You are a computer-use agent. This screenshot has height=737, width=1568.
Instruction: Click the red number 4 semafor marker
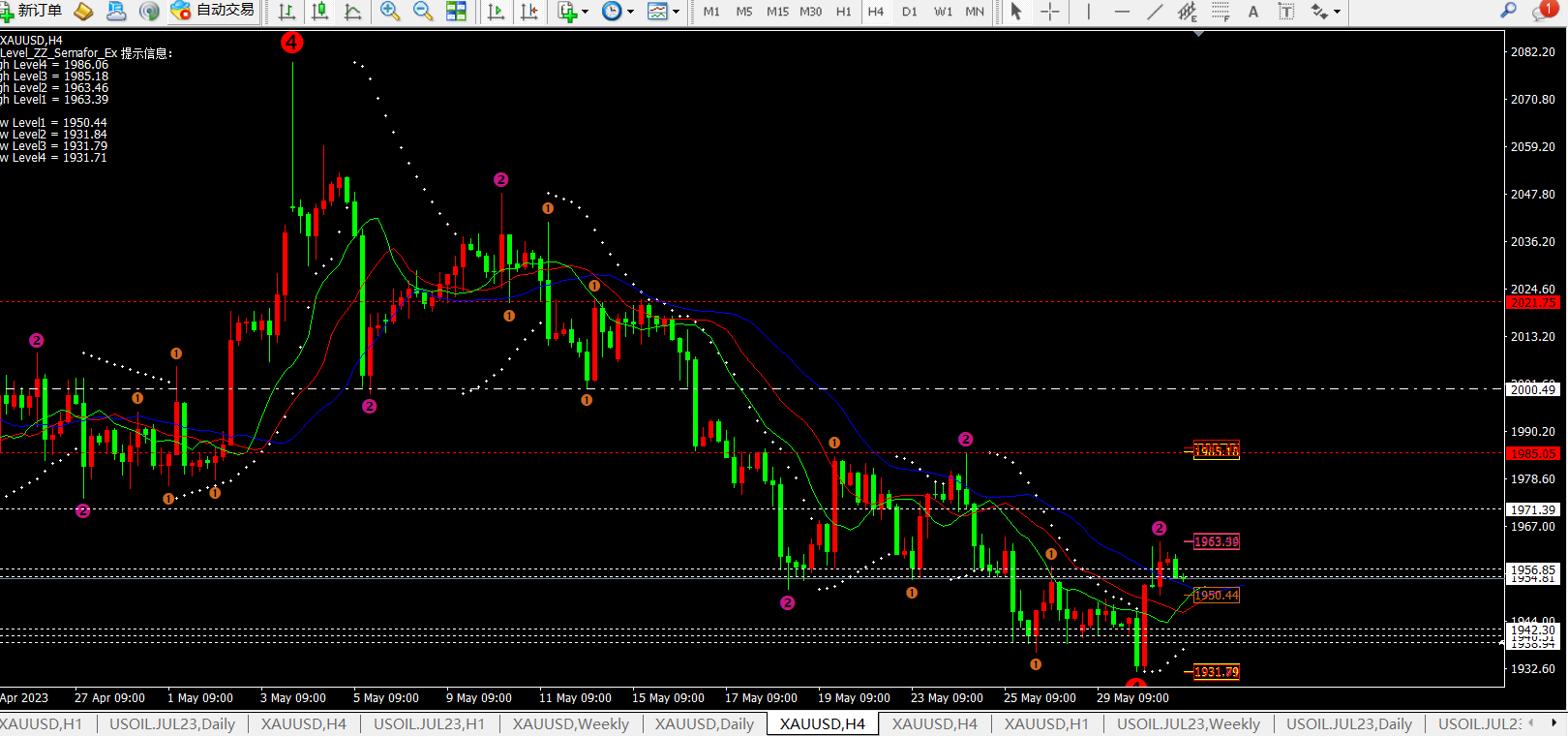click(x=291, y=42)
